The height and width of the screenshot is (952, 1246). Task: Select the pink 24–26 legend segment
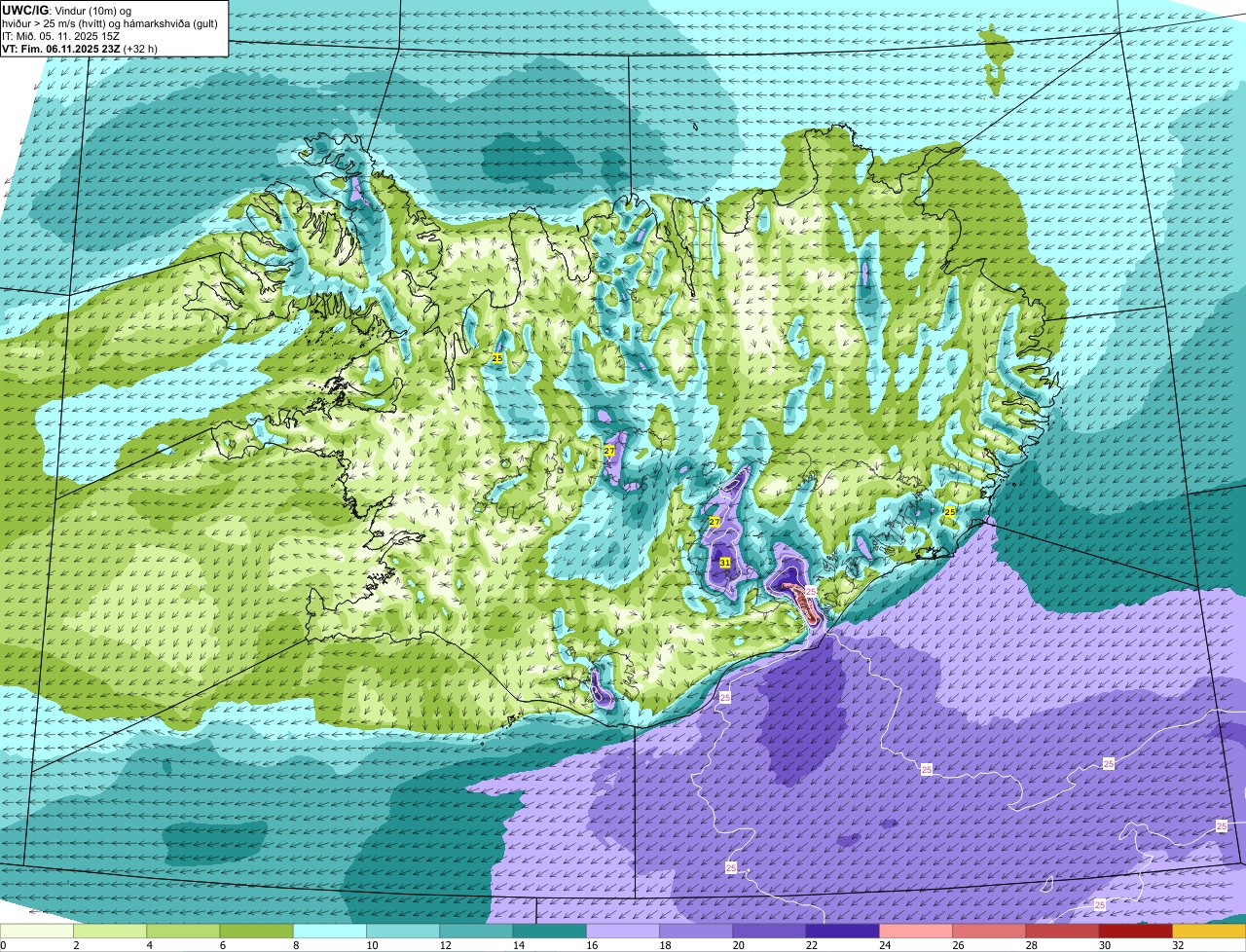tap(916, 932)
